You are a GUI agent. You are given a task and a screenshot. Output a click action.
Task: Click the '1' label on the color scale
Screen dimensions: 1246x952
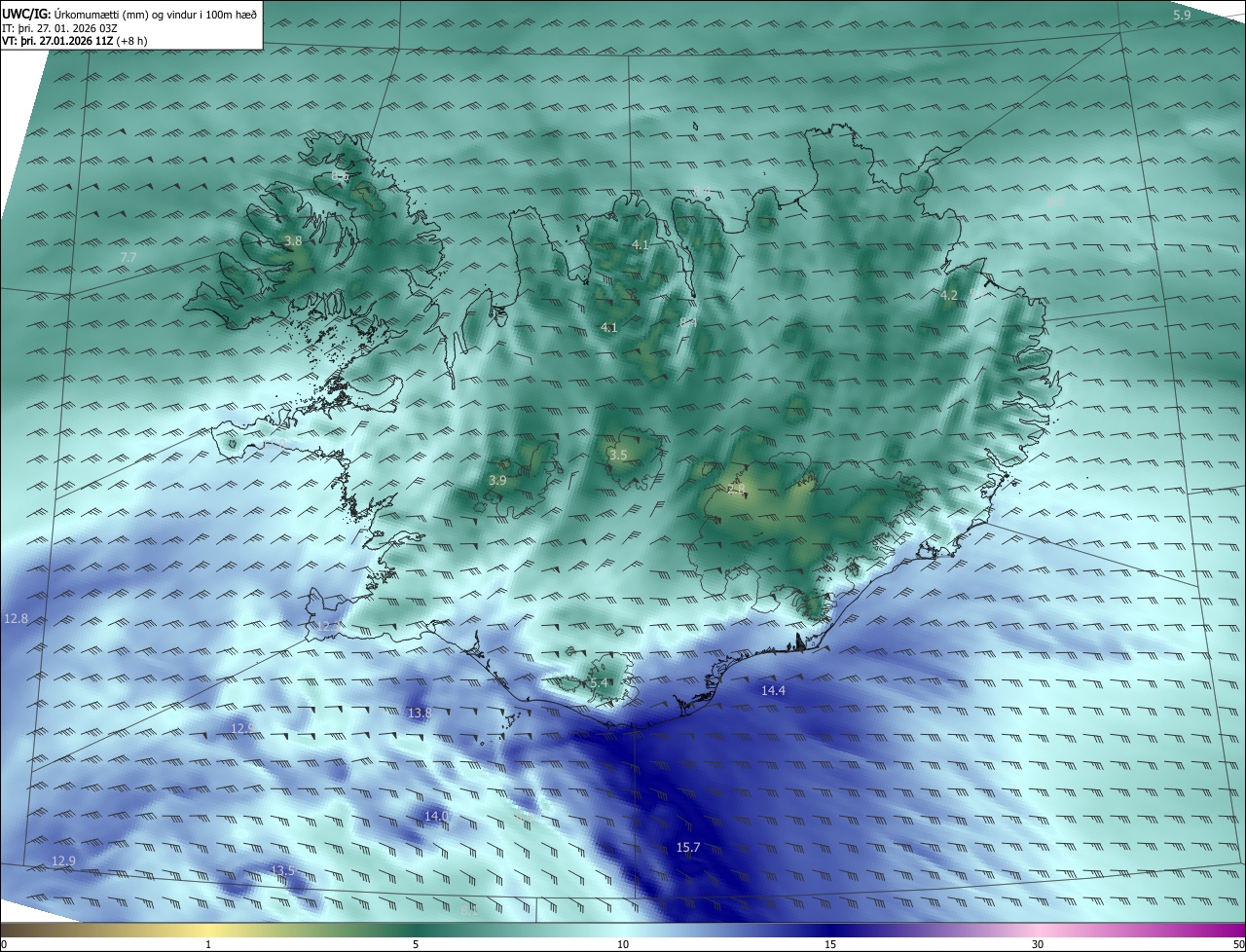pos(208,944)
